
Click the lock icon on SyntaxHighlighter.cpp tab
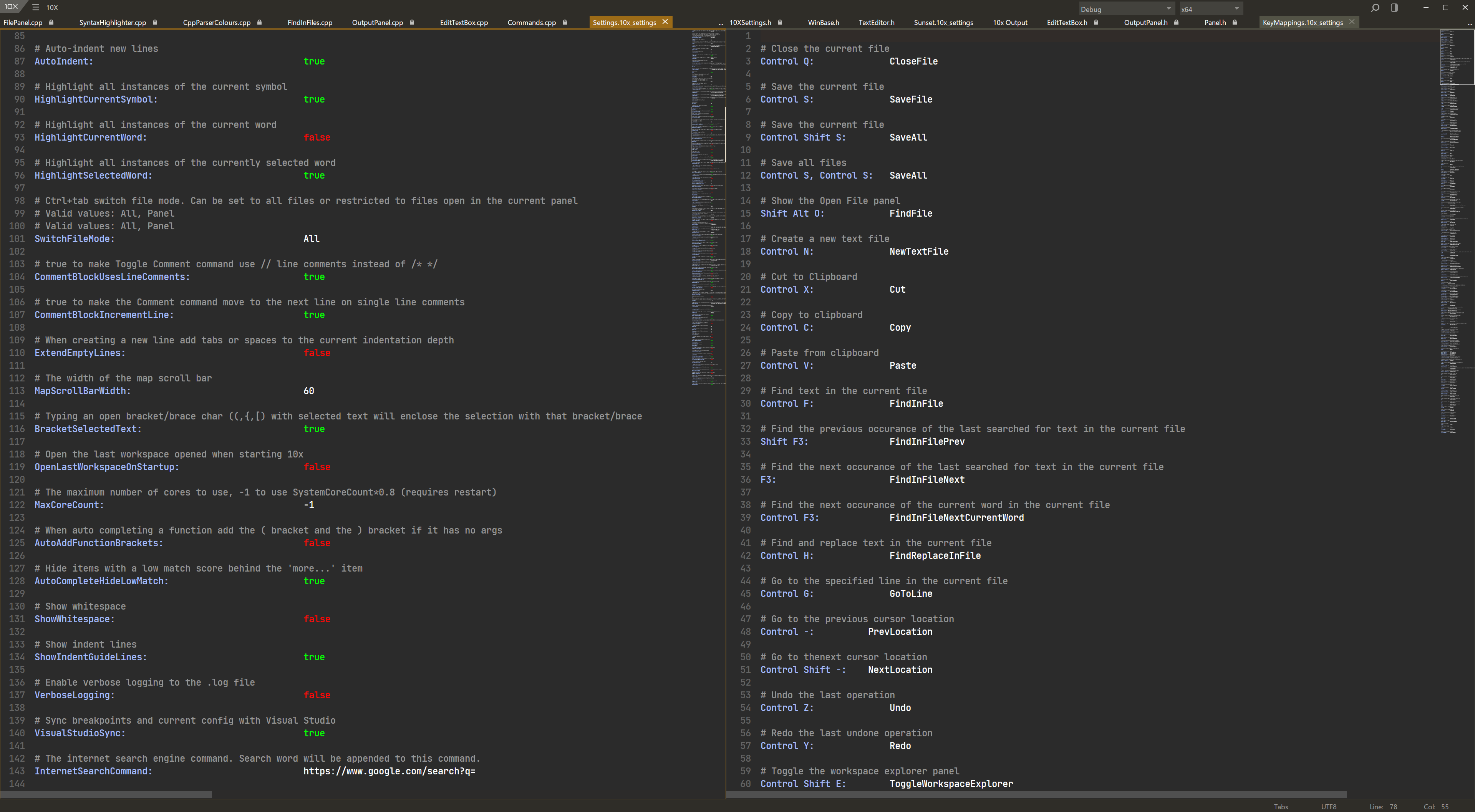tap(155, 22)
